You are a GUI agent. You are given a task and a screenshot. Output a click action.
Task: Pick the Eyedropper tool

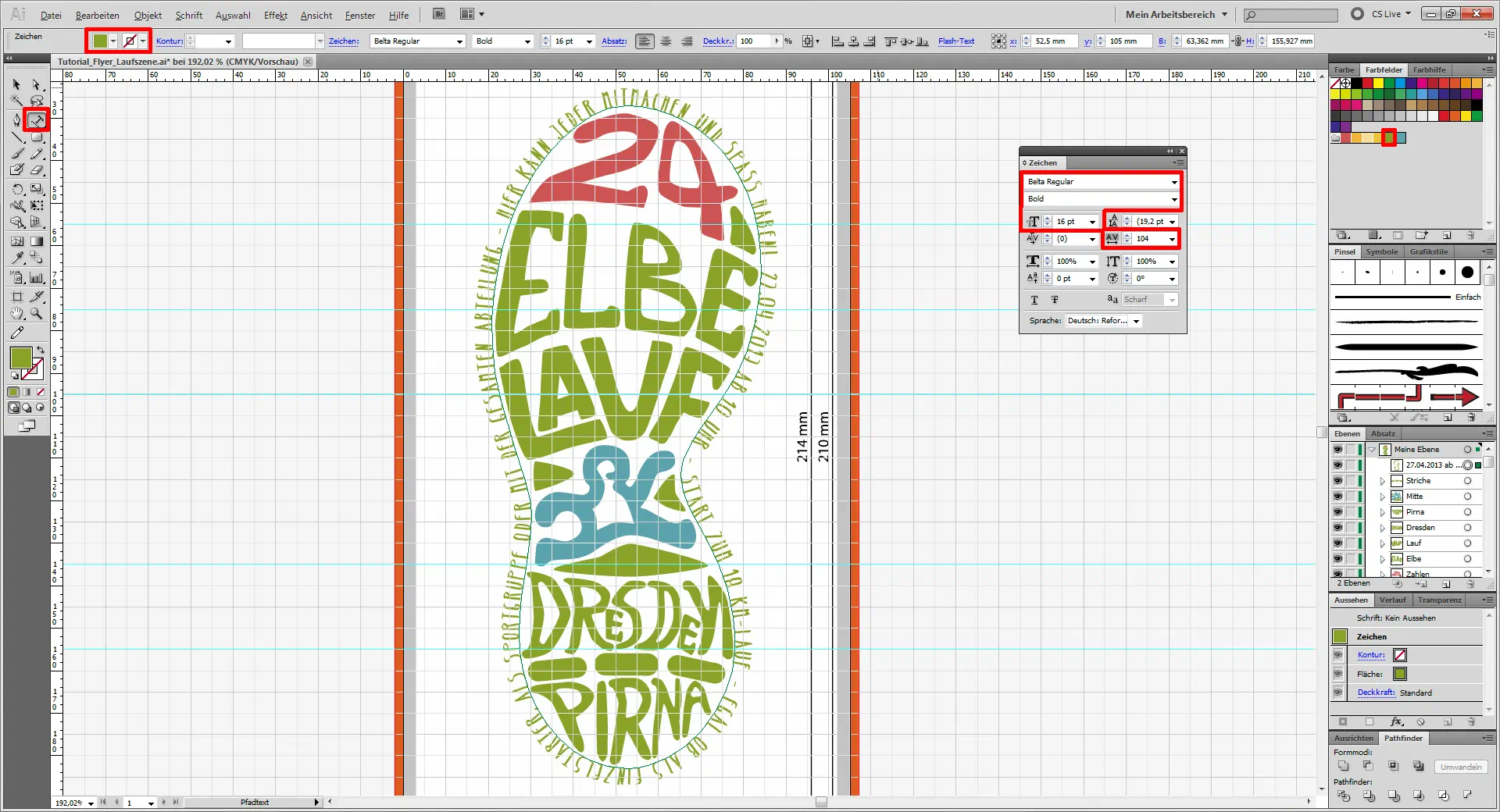pos(17,258)
